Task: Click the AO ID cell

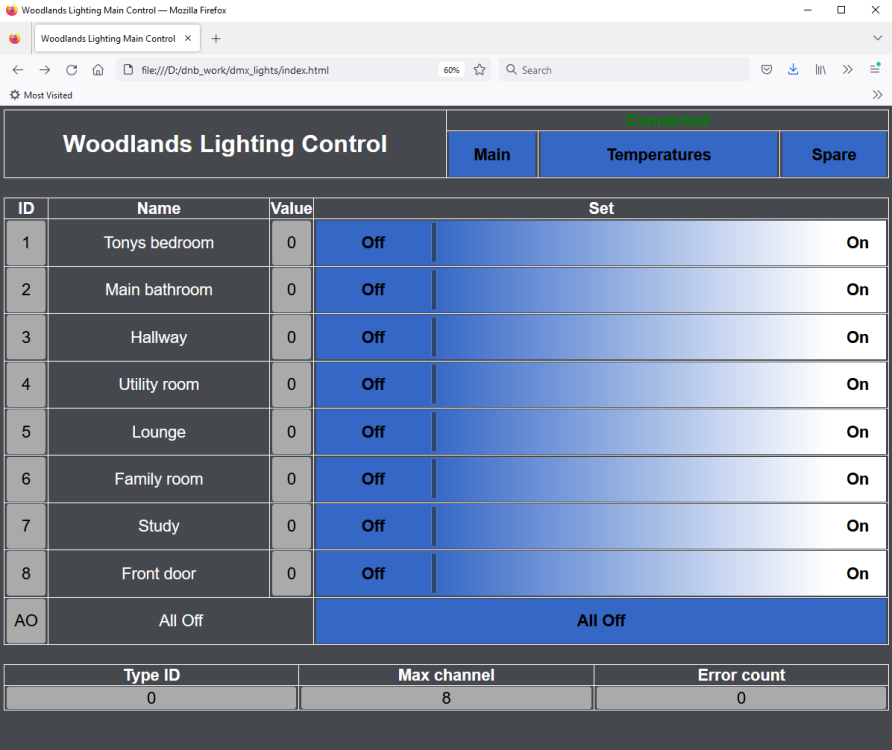Action: [26, 621]
